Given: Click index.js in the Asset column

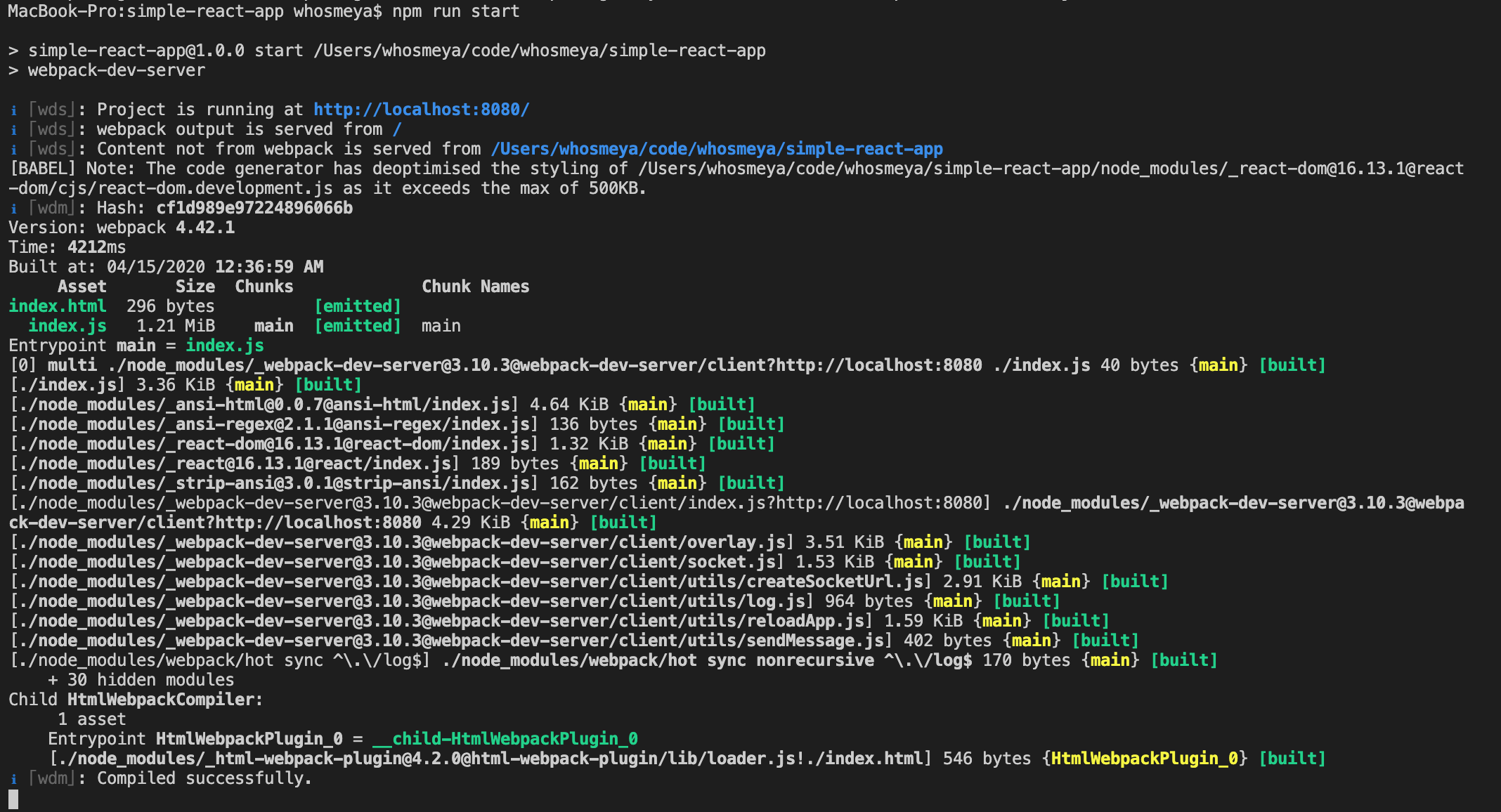Looking at the screenshot, I should coord(67,326).
